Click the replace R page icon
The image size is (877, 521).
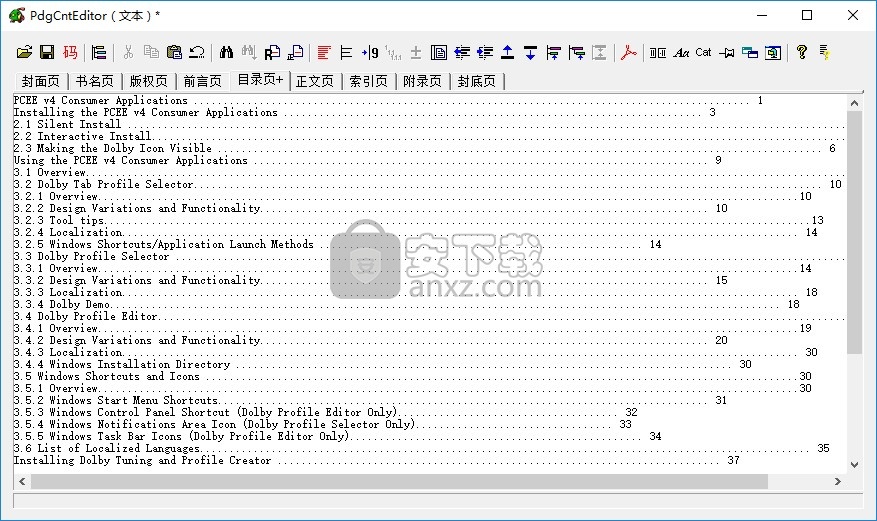coord(272,53)
